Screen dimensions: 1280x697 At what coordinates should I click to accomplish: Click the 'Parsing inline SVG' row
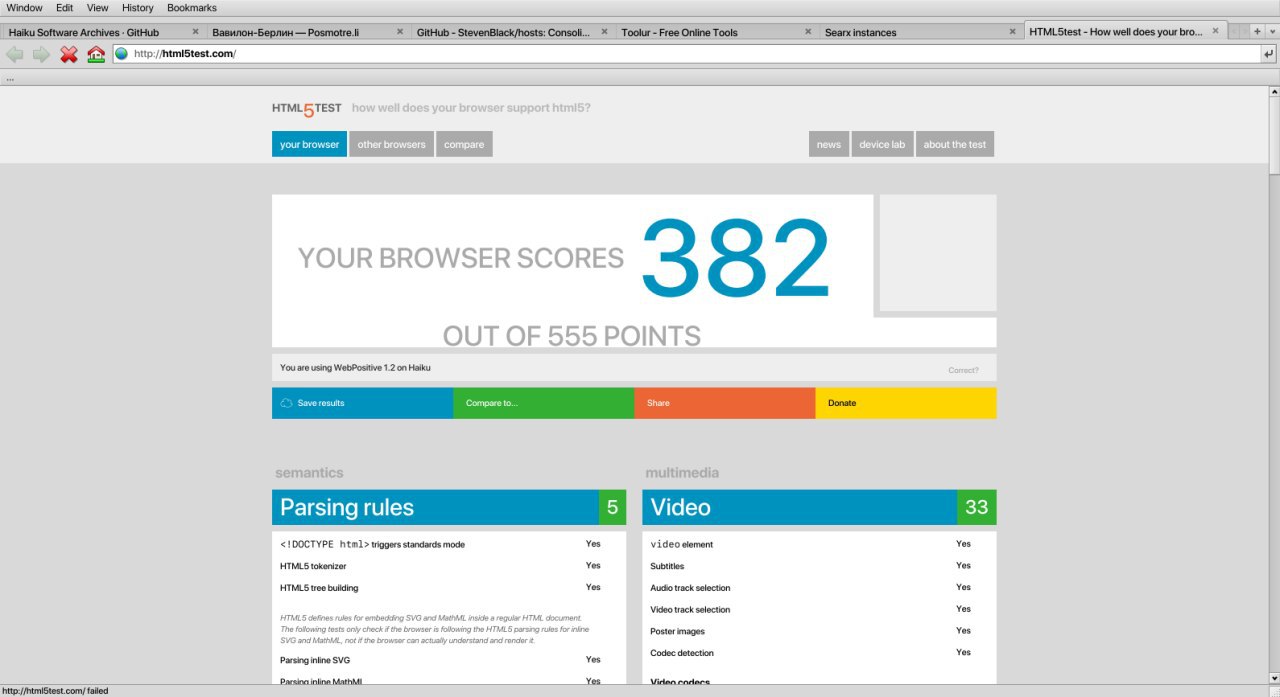point(449,660)
